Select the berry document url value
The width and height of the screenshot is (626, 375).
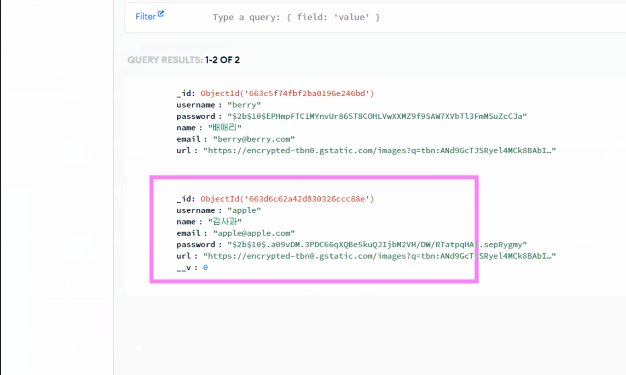pos(379,151)
